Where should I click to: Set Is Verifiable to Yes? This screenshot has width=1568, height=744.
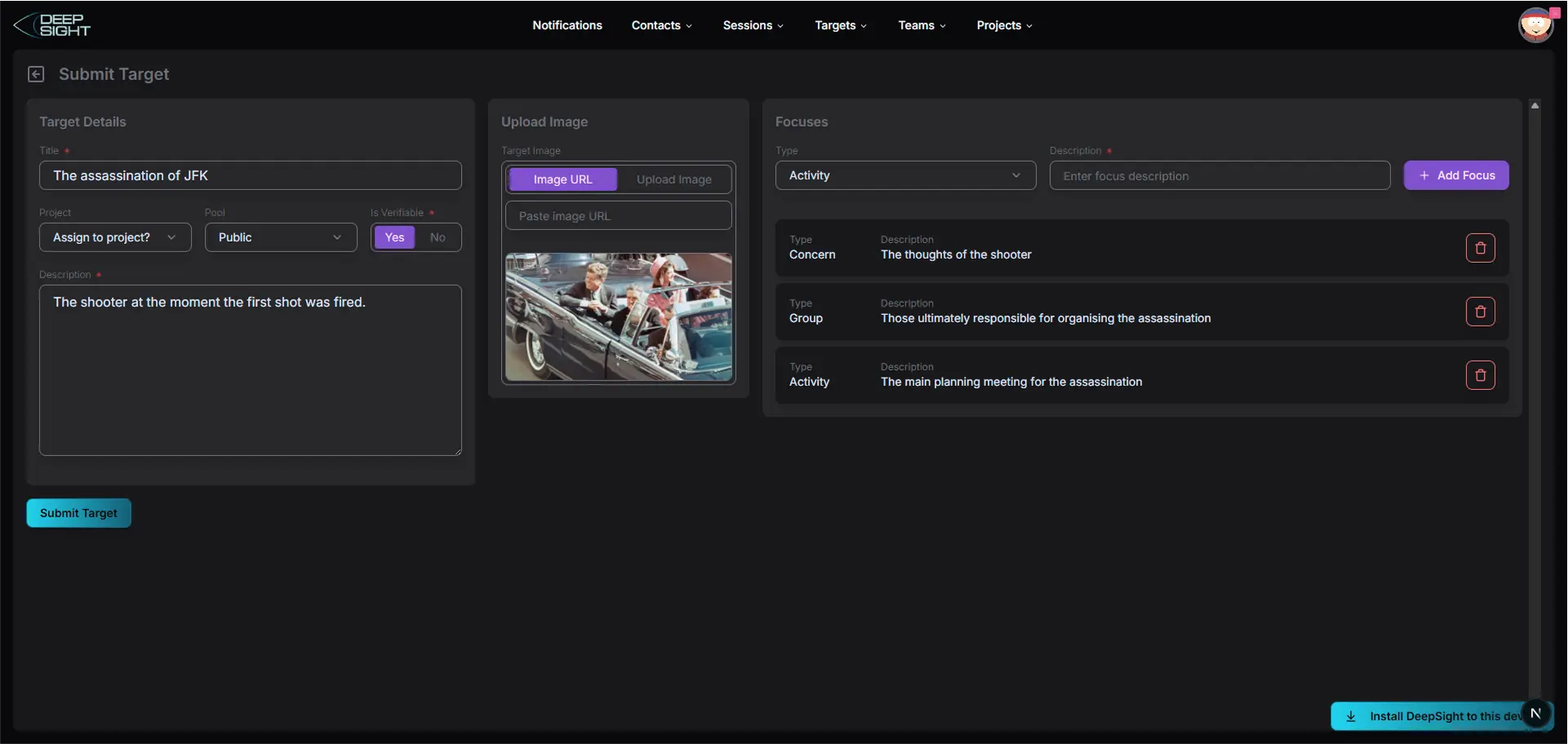click(394, 237)
